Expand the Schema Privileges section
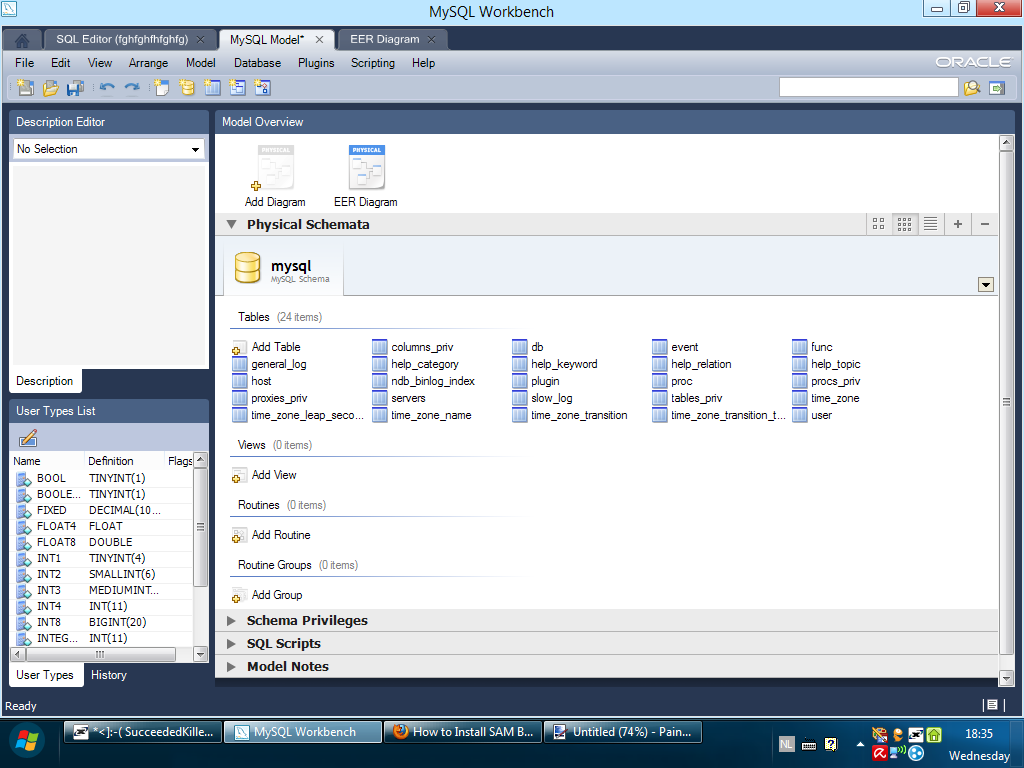The height and width of the screenshot is (768, 1024). click(x=231, y=620)
